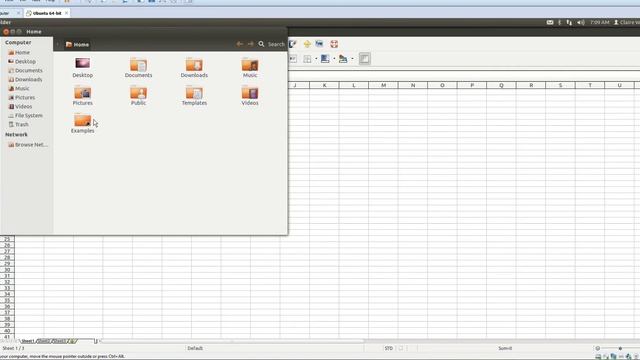Open the sound volume indicator
The image size is (640, 360).
tap(581, 22)
